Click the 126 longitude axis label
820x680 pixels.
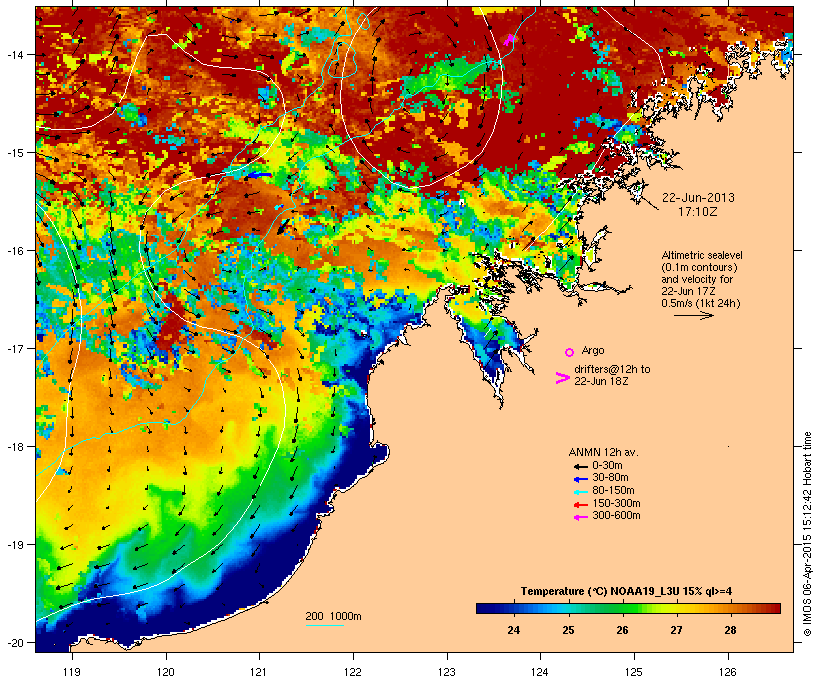click(728, 672)
